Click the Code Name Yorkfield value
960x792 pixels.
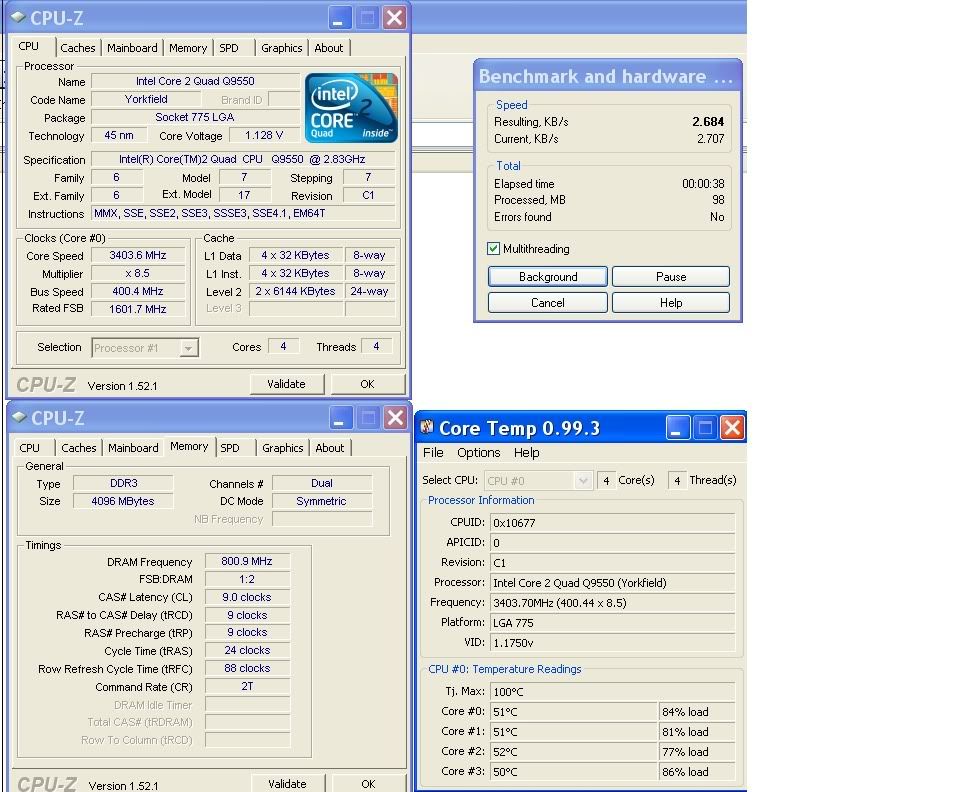(x=146, y=99)
